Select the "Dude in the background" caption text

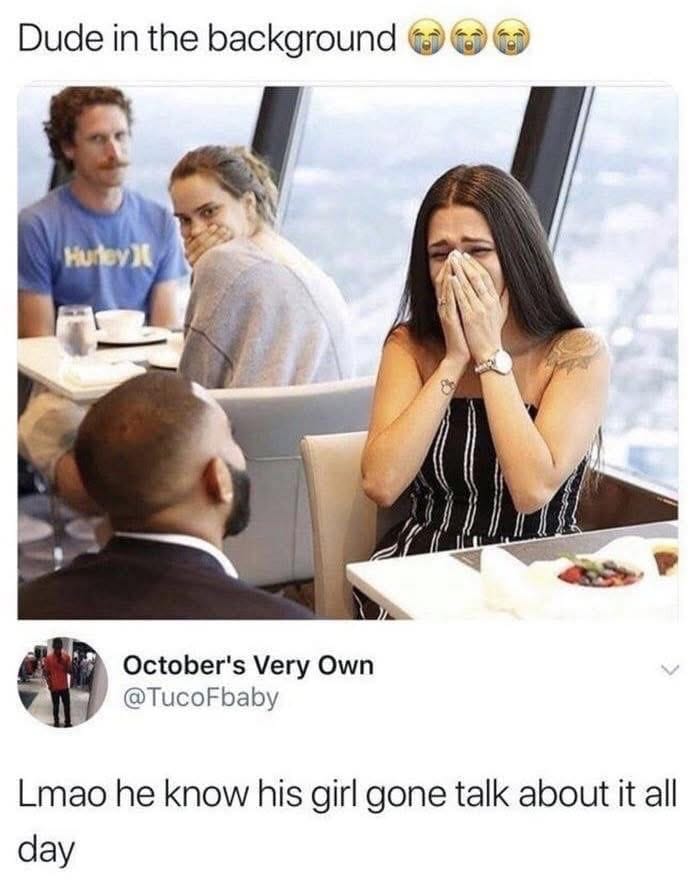pos(207,40)
